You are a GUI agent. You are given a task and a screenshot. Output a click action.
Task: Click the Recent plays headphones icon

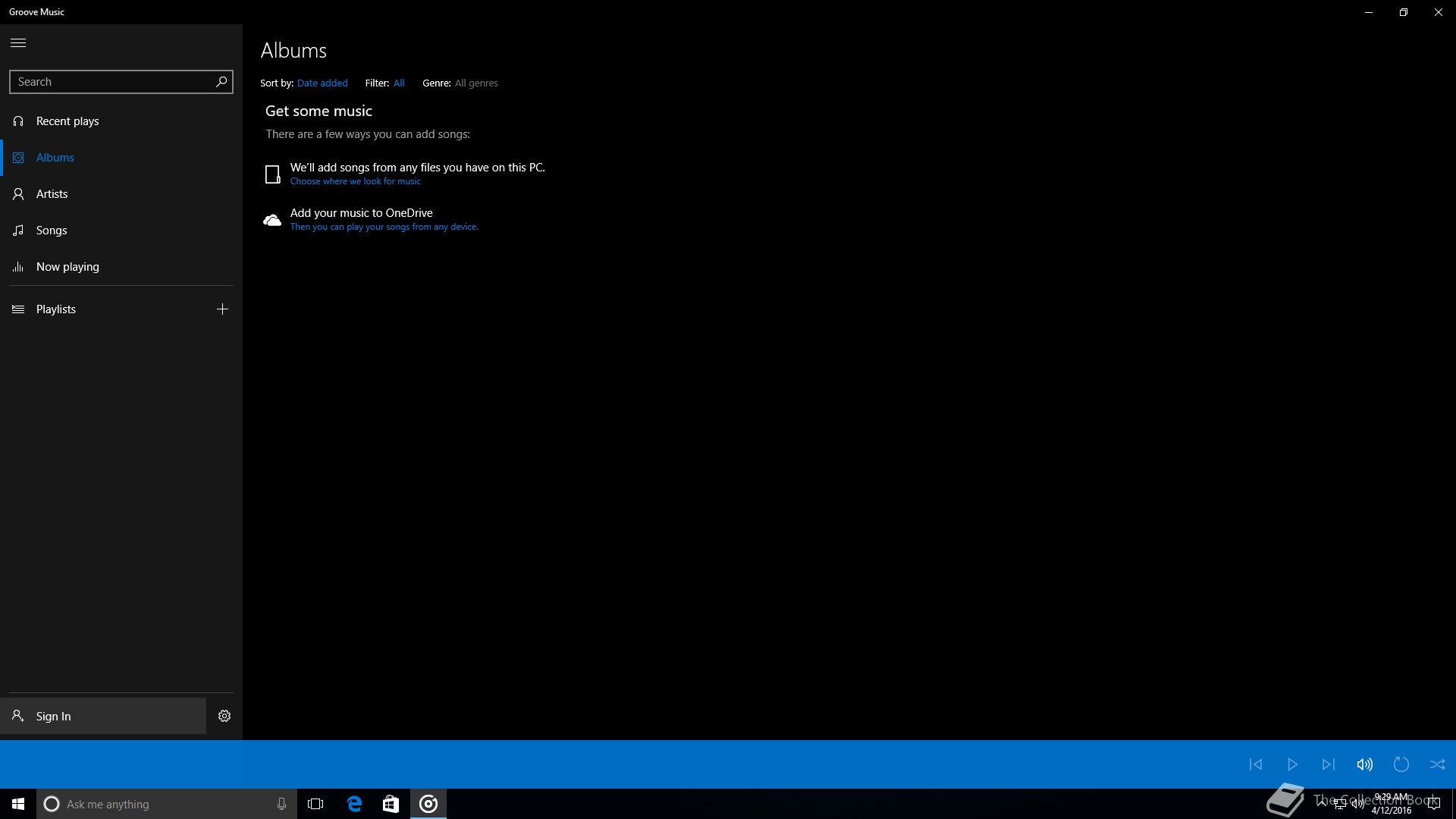[18, 121]
